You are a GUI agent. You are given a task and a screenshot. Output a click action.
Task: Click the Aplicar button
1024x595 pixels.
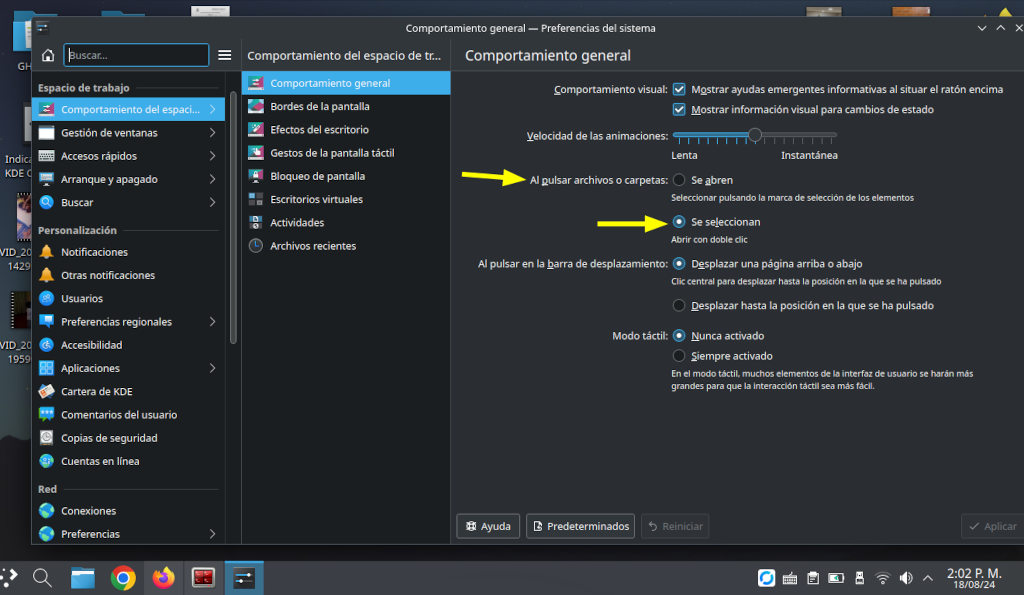coord(993,526)
